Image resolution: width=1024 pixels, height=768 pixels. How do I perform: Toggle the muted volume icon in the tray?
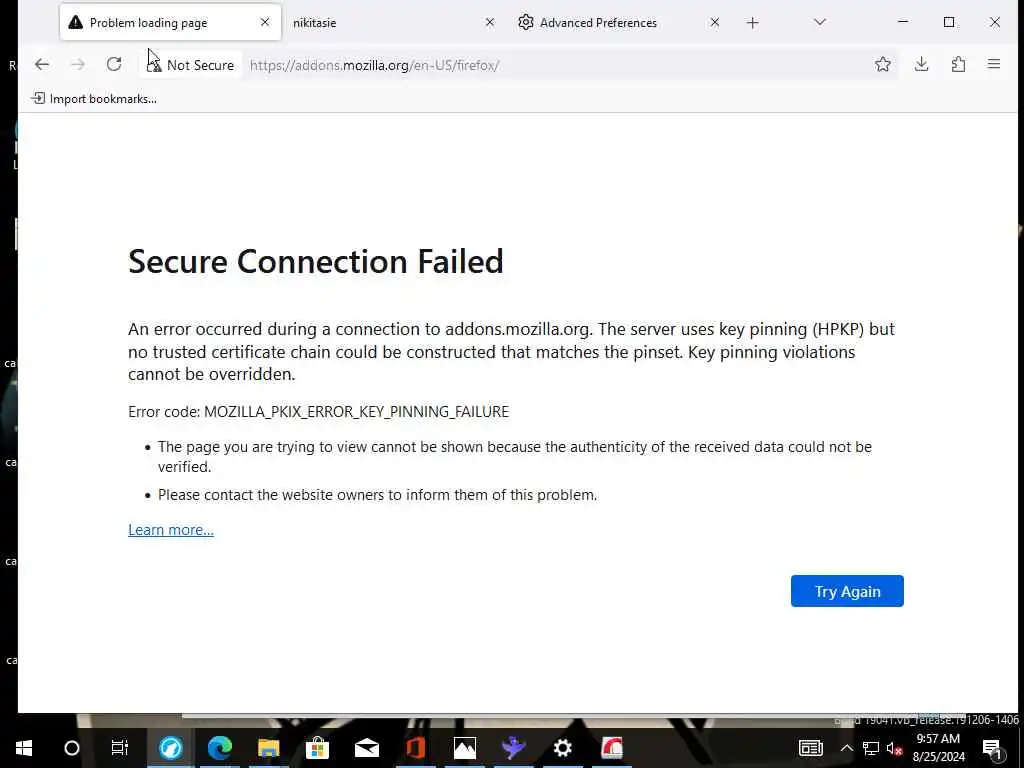click(895, 748)
